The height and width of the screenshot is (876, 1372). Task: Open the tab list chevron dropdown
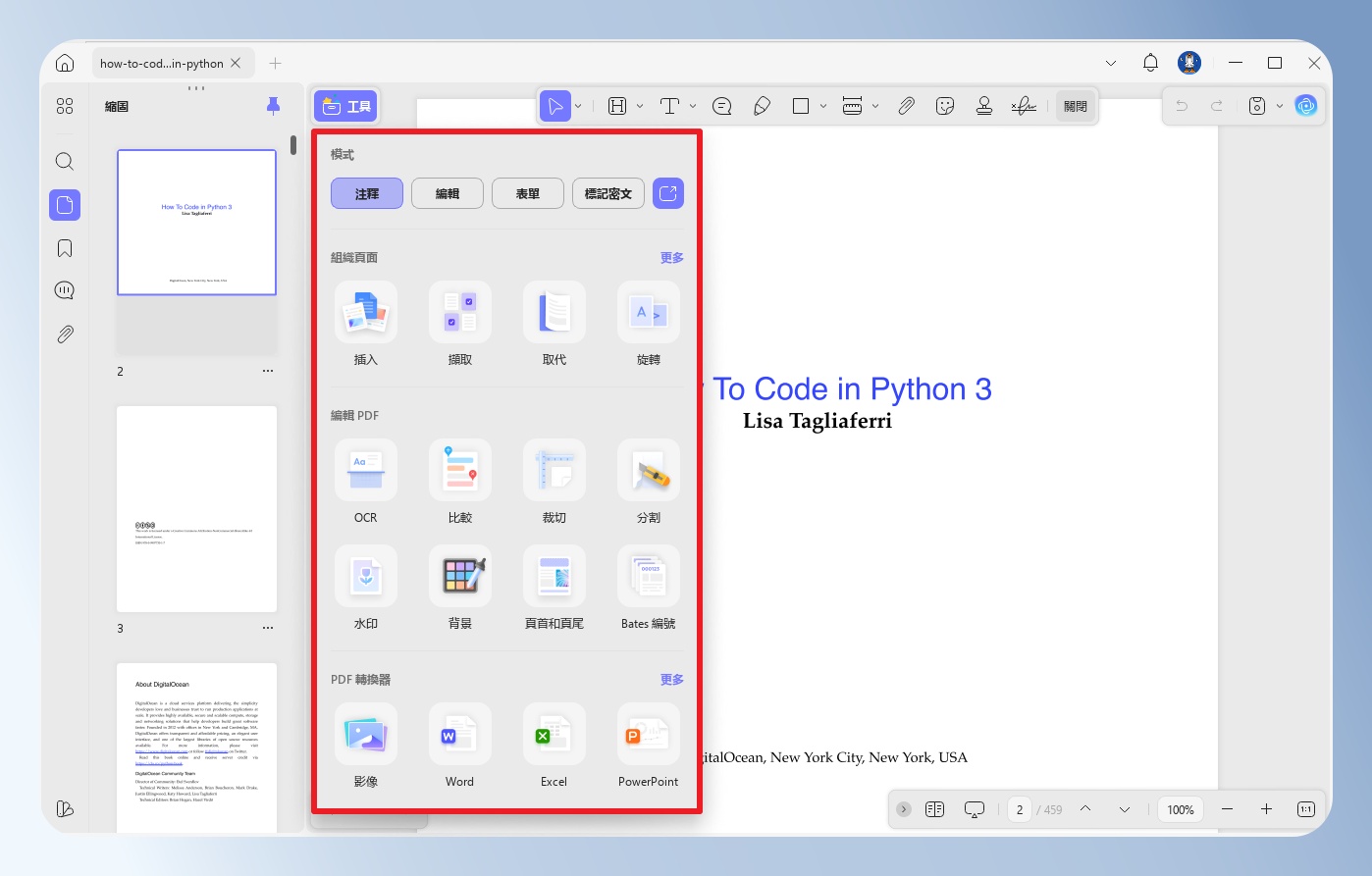[x=1111, y=63]
